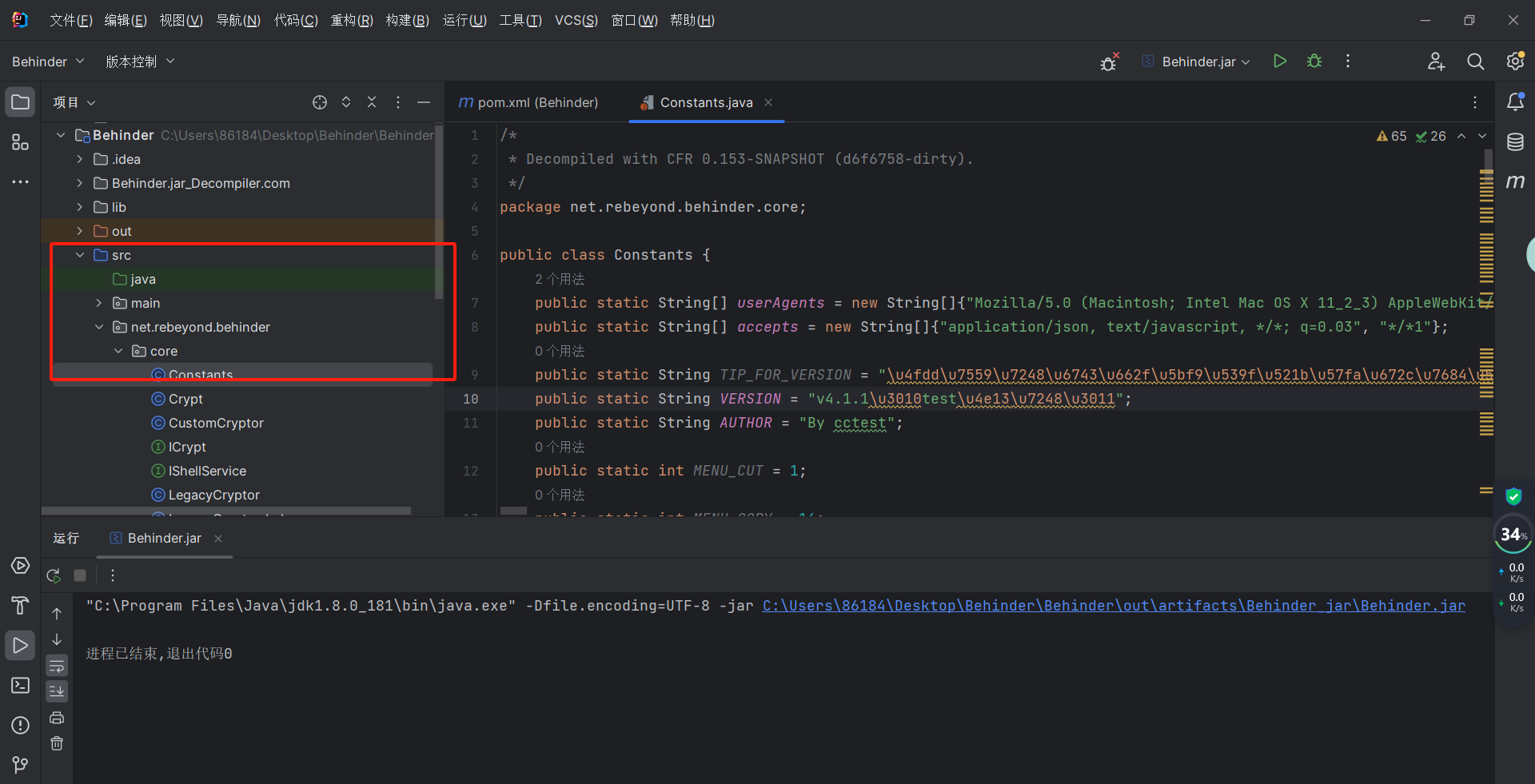Collapse all project tree nodes

coord(372,102)
